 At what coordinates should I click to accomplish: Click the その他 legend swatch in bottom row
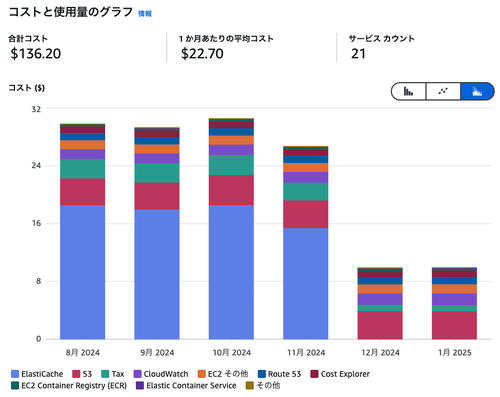pyautogui.click(x=249, y=386)
